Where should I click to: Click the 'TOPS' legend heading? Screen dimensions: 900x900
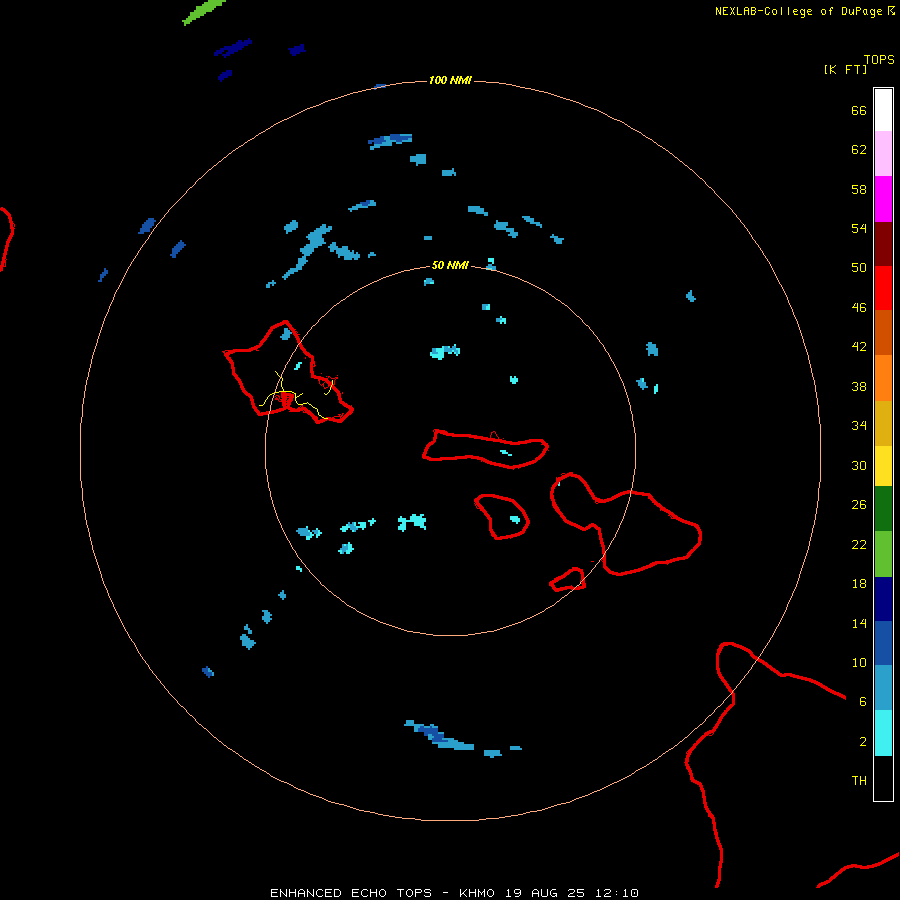click(879, 59)
